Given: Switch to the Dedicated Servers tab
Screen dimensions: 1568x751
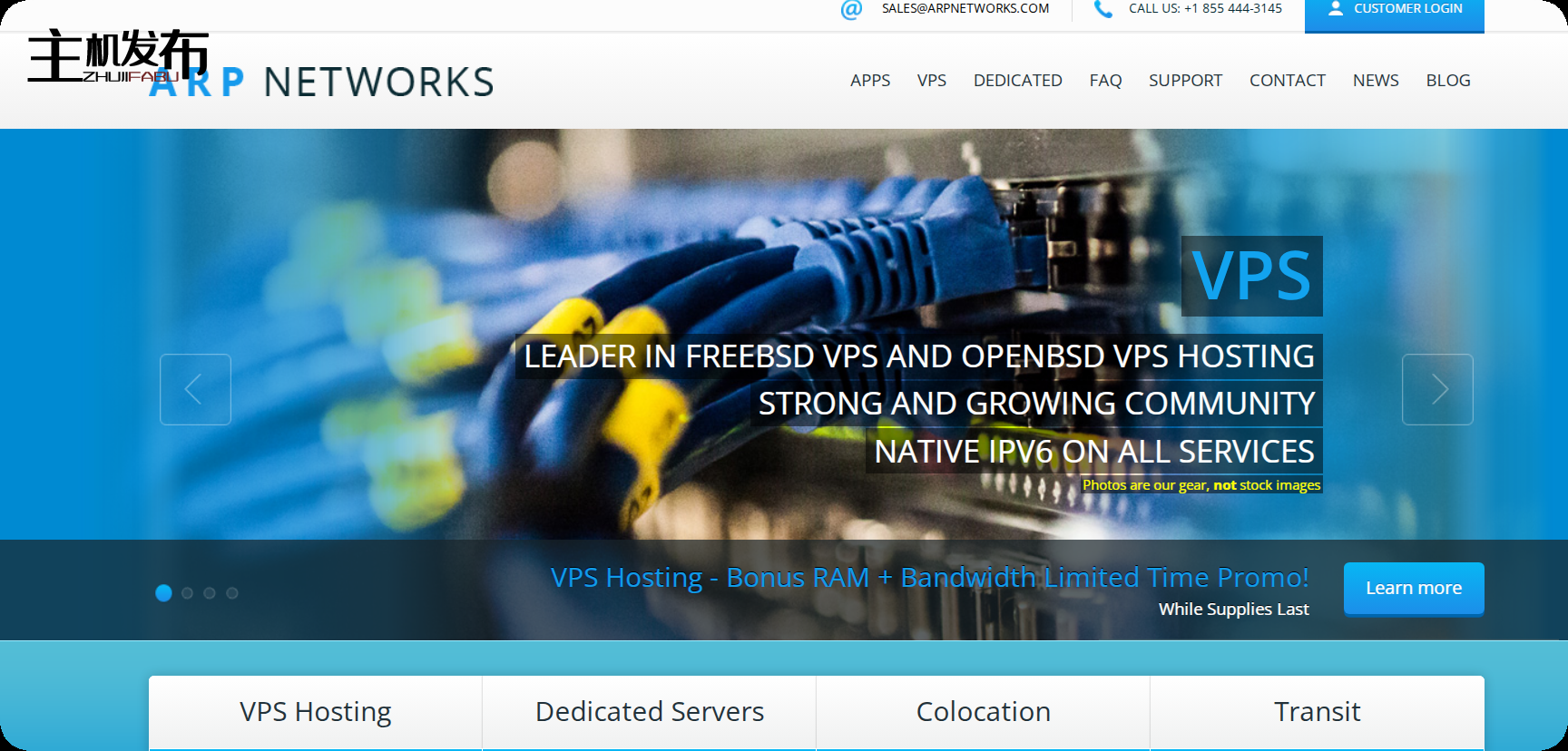Looking at the screenshot, I should [649, 712].
